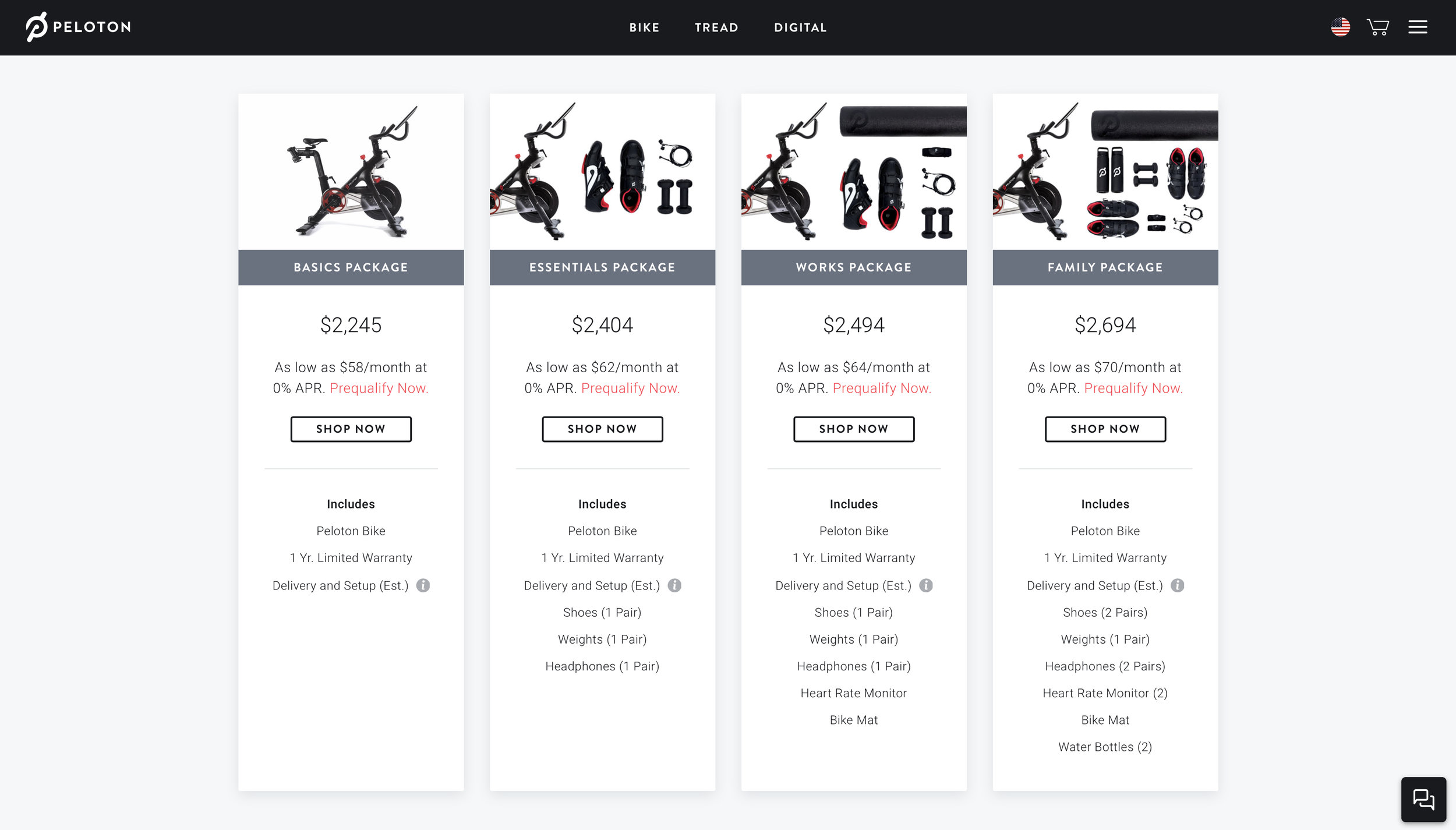Click Prequalify Now under the $2,494 price
The image size is (1456, 830).
click(x=882, y=388)
